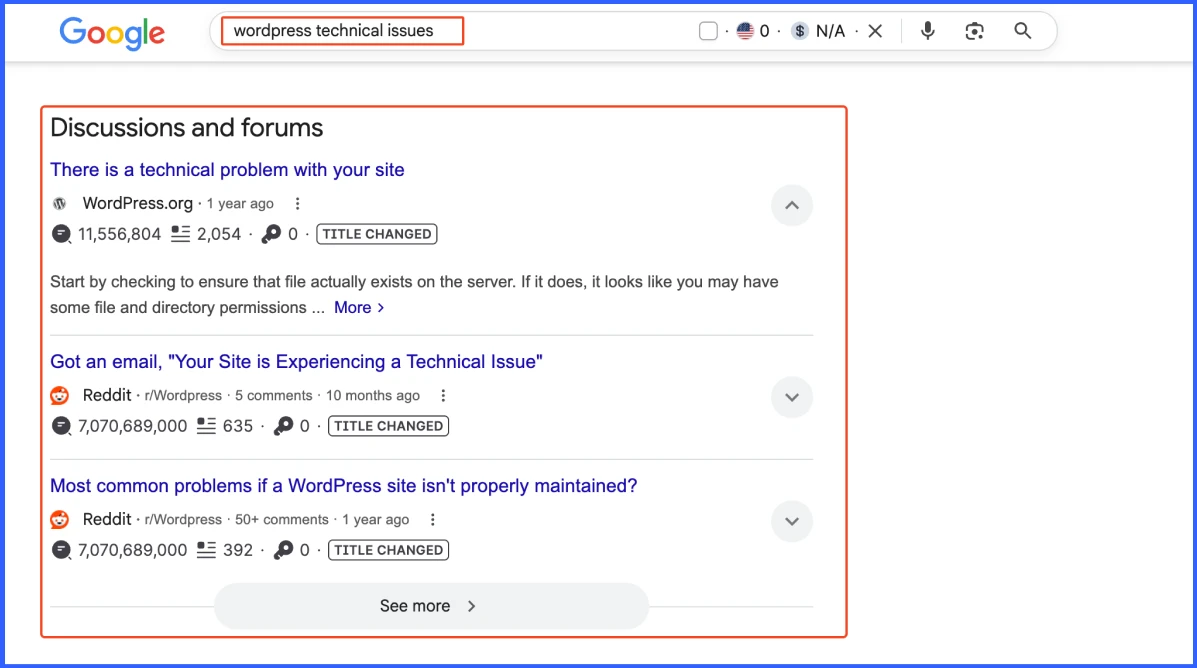Click Reddit icon for the '50+ comments' result
The width and height of the screenshot is (1197, 668).
[x=60, y=520]
